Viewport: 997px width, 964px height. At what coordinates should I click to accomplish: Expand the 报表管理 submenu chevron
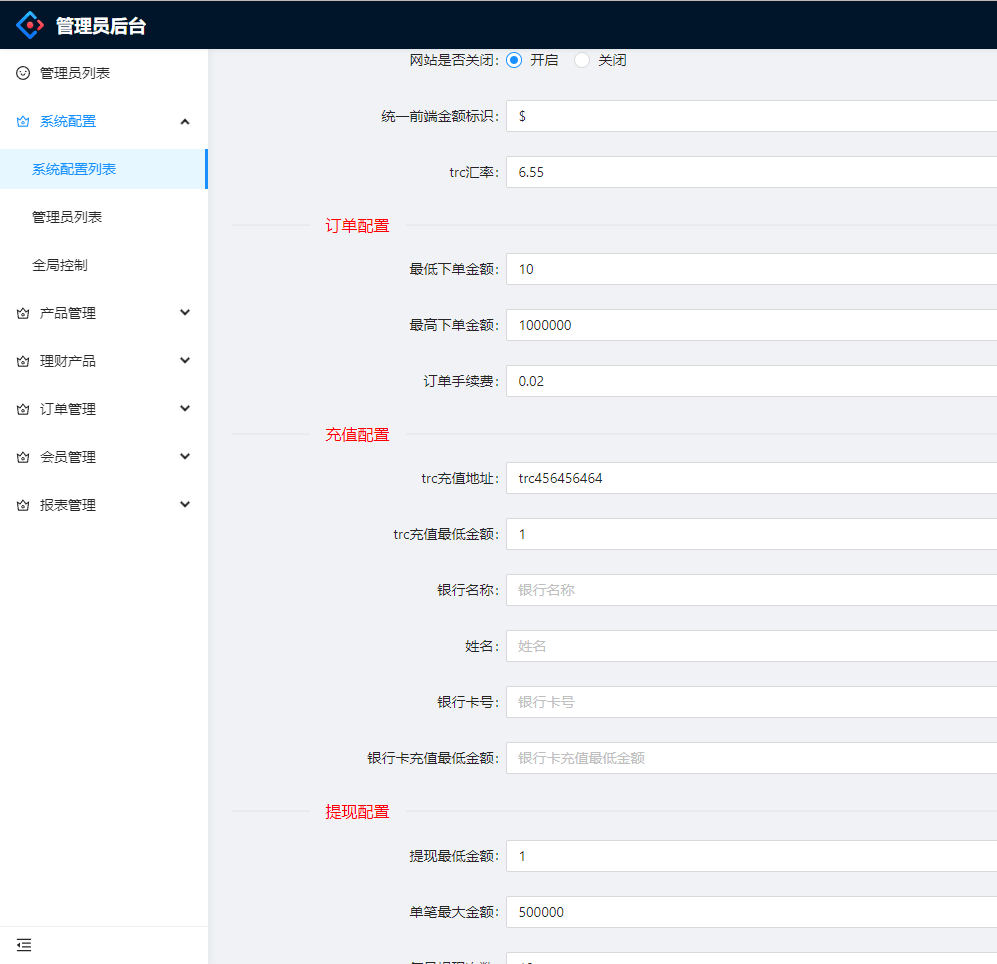coord(185,505)
